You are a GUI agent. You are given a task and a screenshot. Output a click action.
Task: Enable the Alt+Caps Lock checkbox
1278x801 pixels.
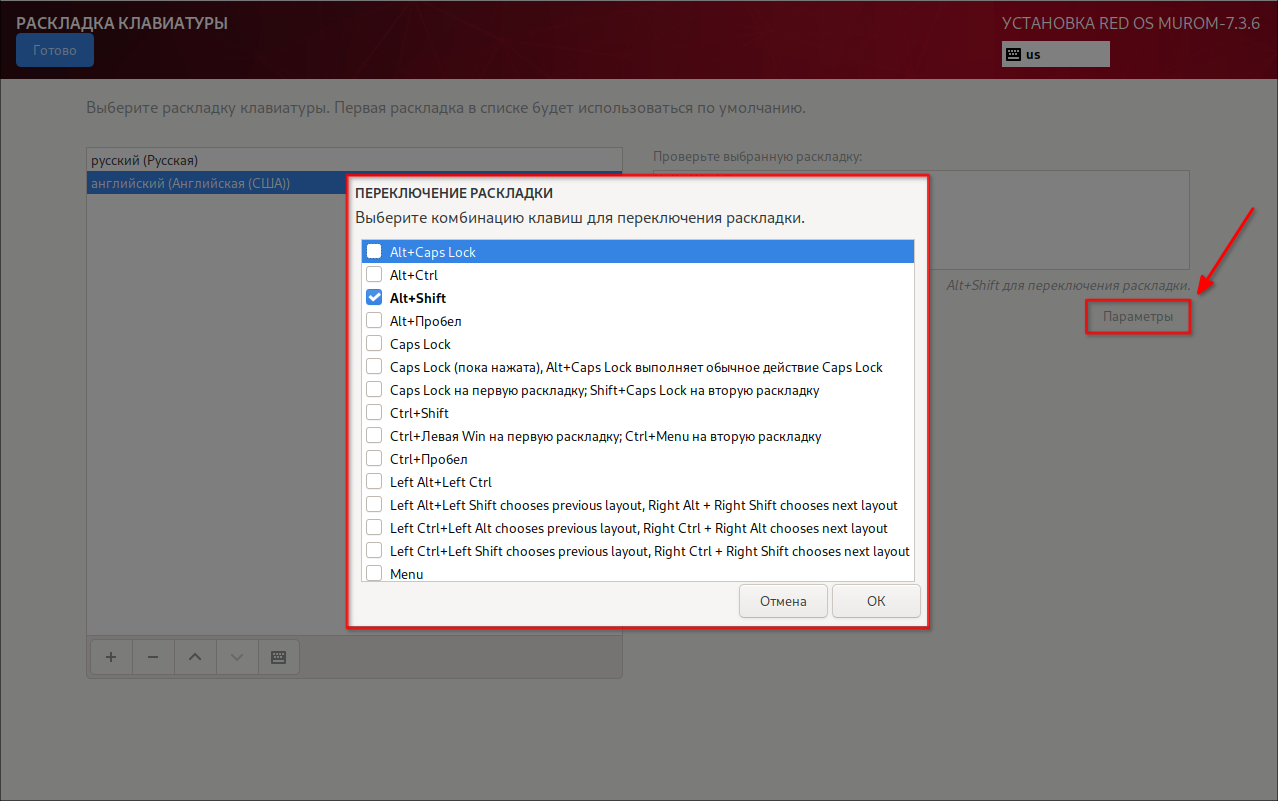374,252
